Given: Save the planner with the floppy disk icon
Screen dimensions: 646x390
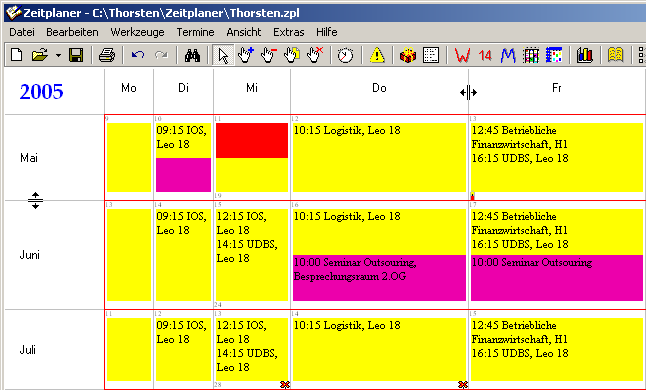Looking at the screenshot, I should 76,55.
